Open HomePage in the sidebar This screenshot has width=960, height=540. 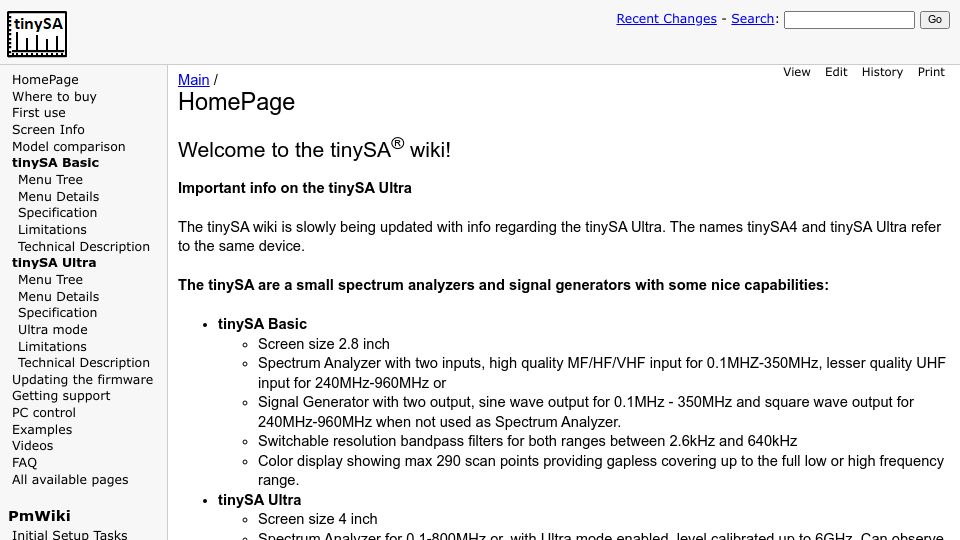point(45,80)
